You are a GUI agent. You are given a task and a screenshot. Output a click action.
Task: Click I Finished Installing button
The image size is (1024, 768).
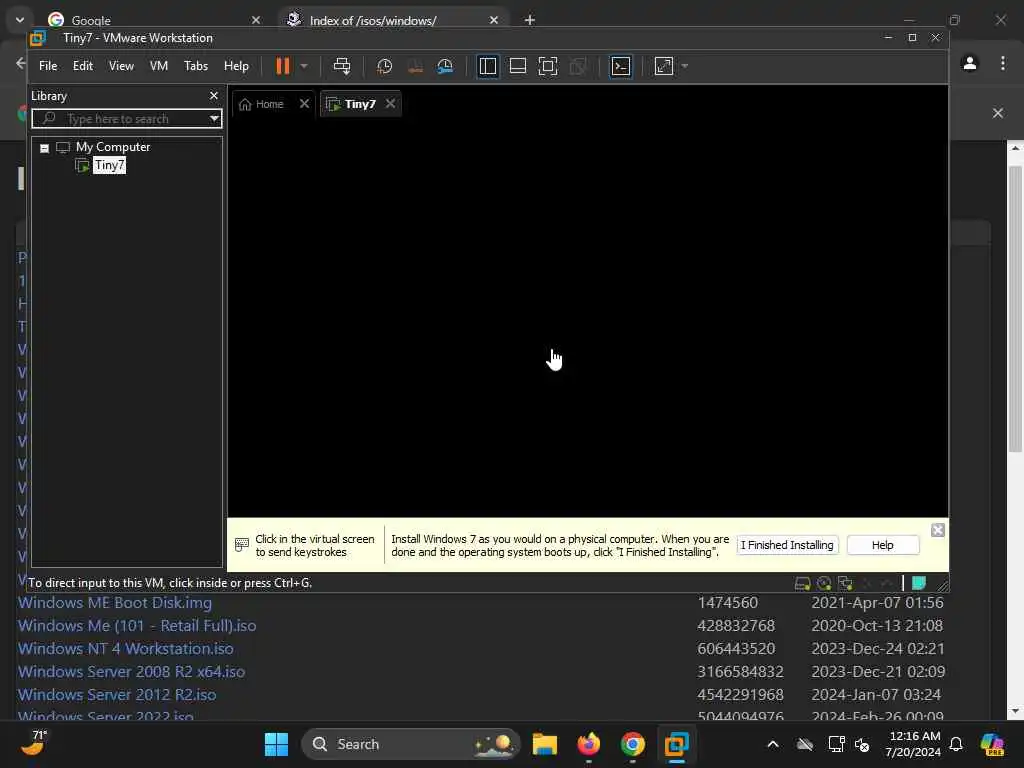(x=787, y=545)
